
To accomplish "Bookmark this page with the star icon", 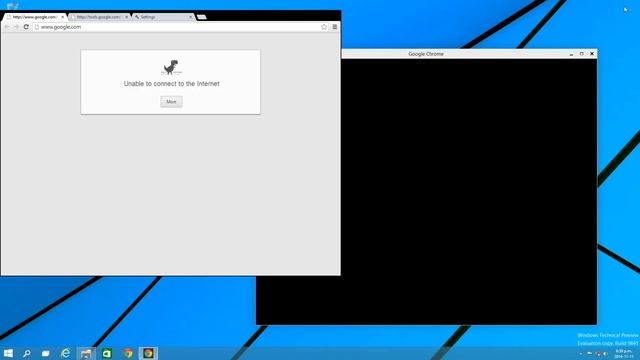I will coord(324,27).
